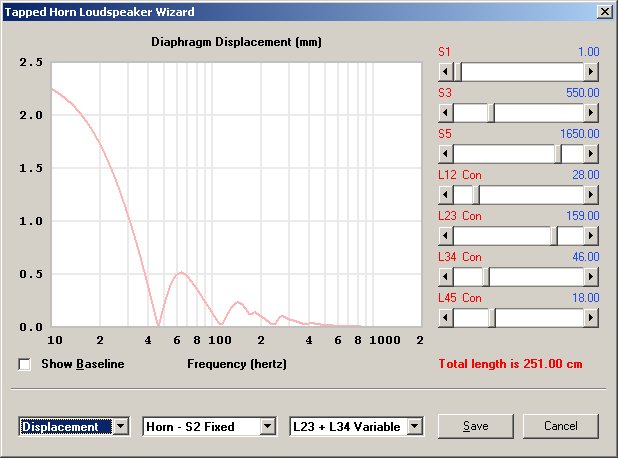
Task: Open the Displacement chart type dropdown
Action: 121,426
